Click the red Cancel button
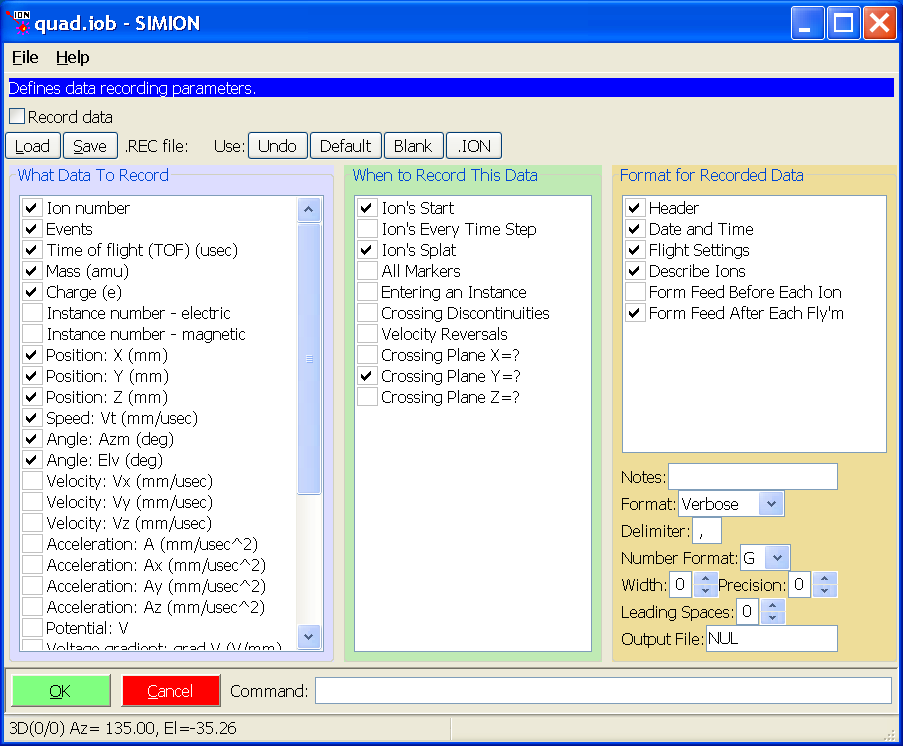This screenshot has height=746, width=903. coord(171,691)
